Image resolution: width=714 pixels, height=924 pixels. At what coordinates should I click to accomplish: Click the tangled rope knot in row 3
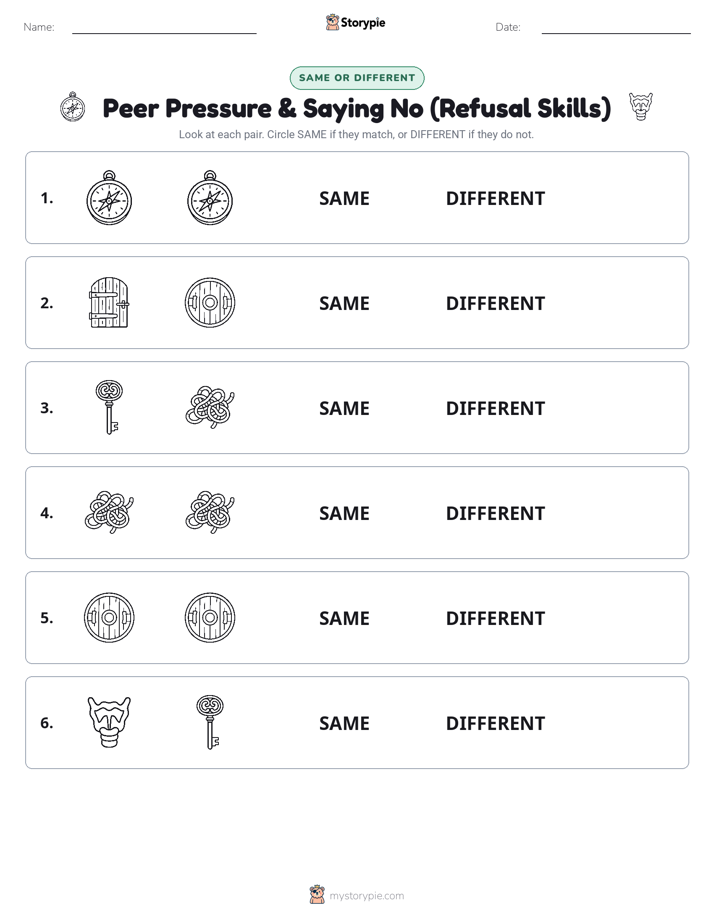click(x=210, y=408)
